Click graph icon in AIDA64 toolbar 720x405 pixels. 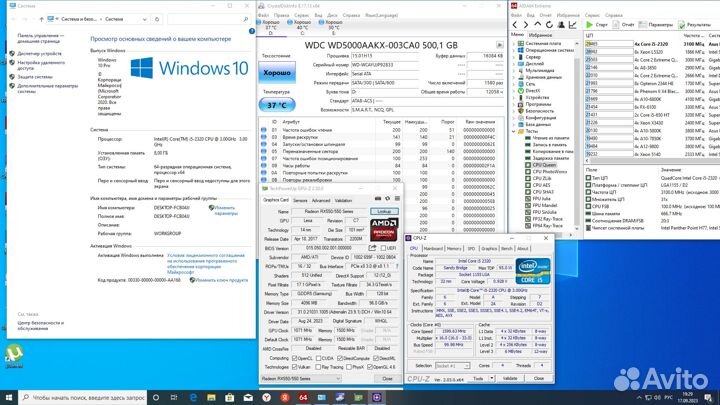point(573,25)
